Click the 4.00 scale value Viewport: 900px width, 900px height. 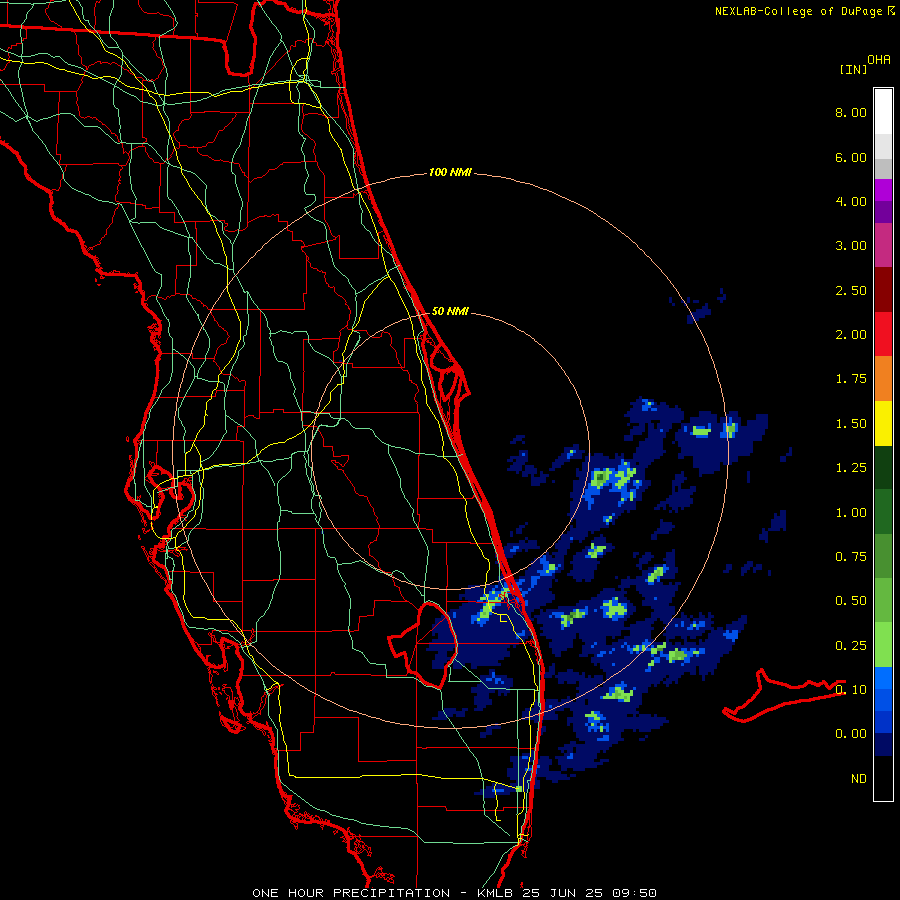pos(851,201)
